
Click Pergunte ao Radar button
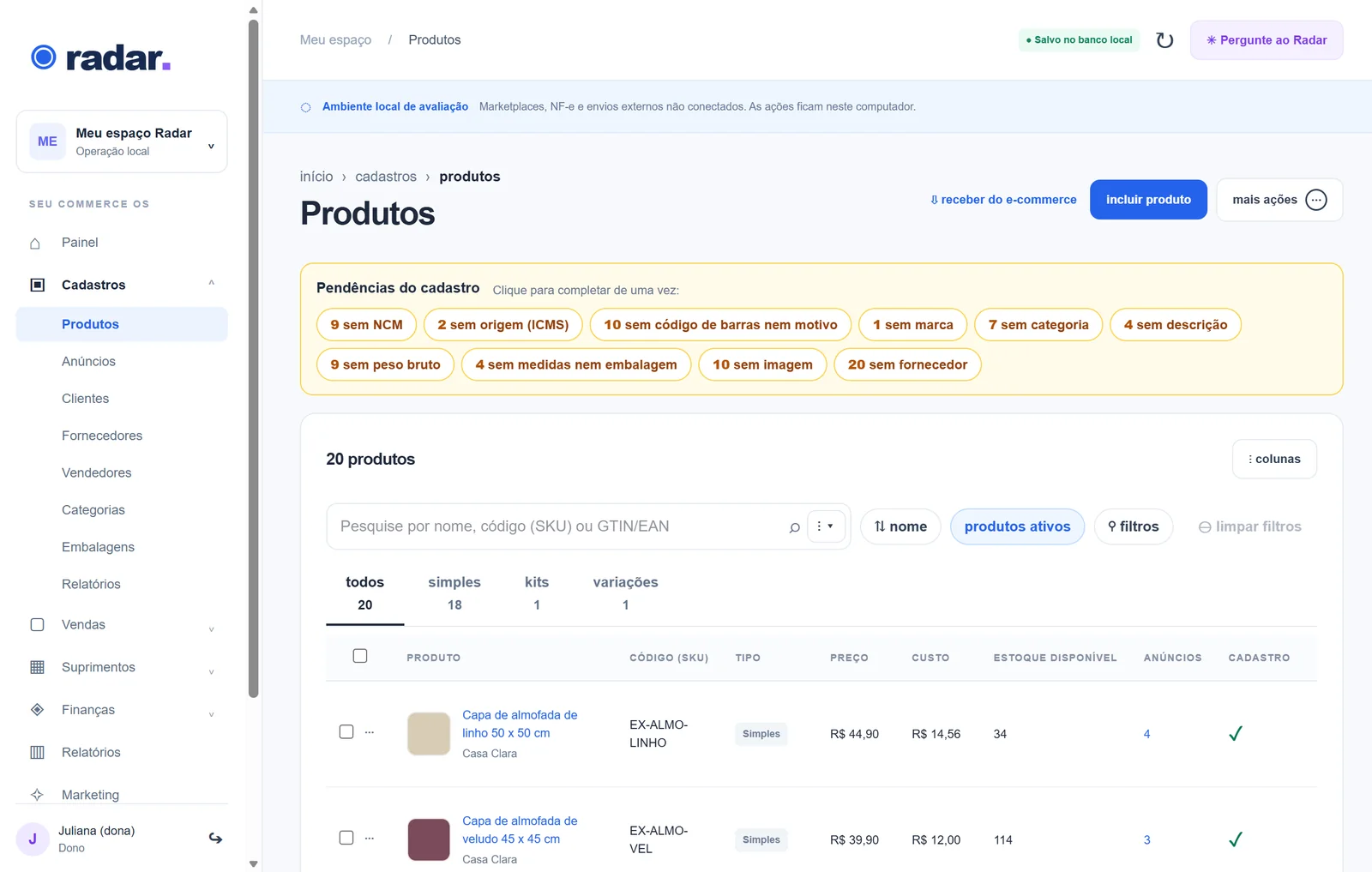tap(1267, 40)
